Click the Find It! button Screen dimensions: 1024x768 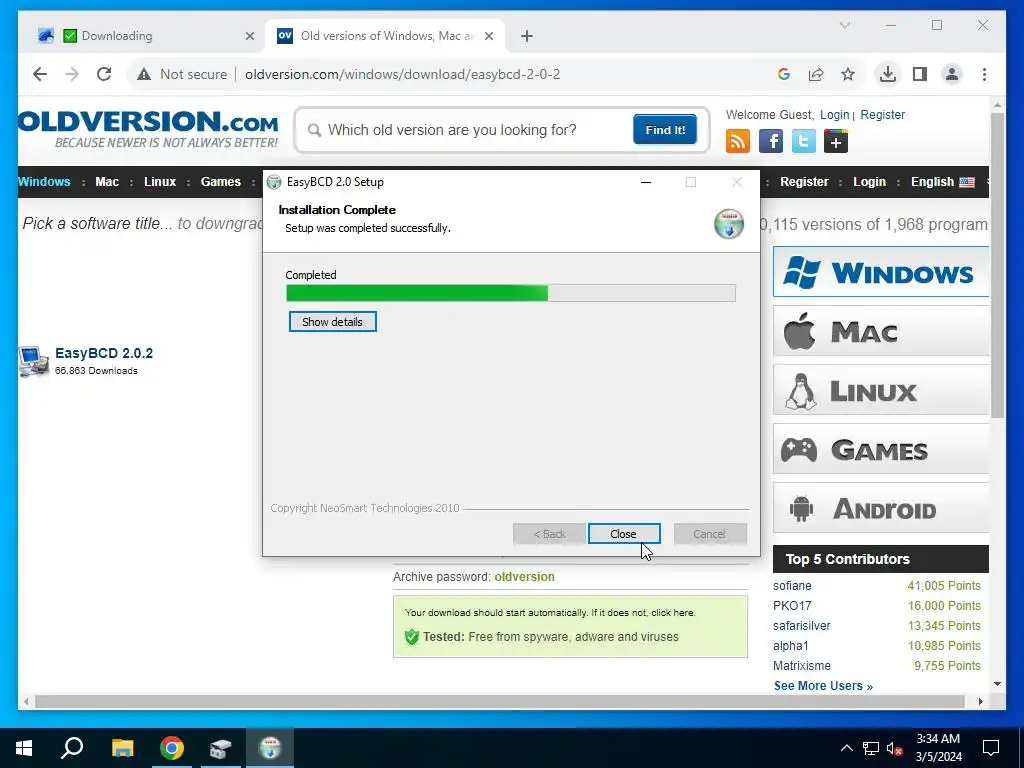pos(665,129)
